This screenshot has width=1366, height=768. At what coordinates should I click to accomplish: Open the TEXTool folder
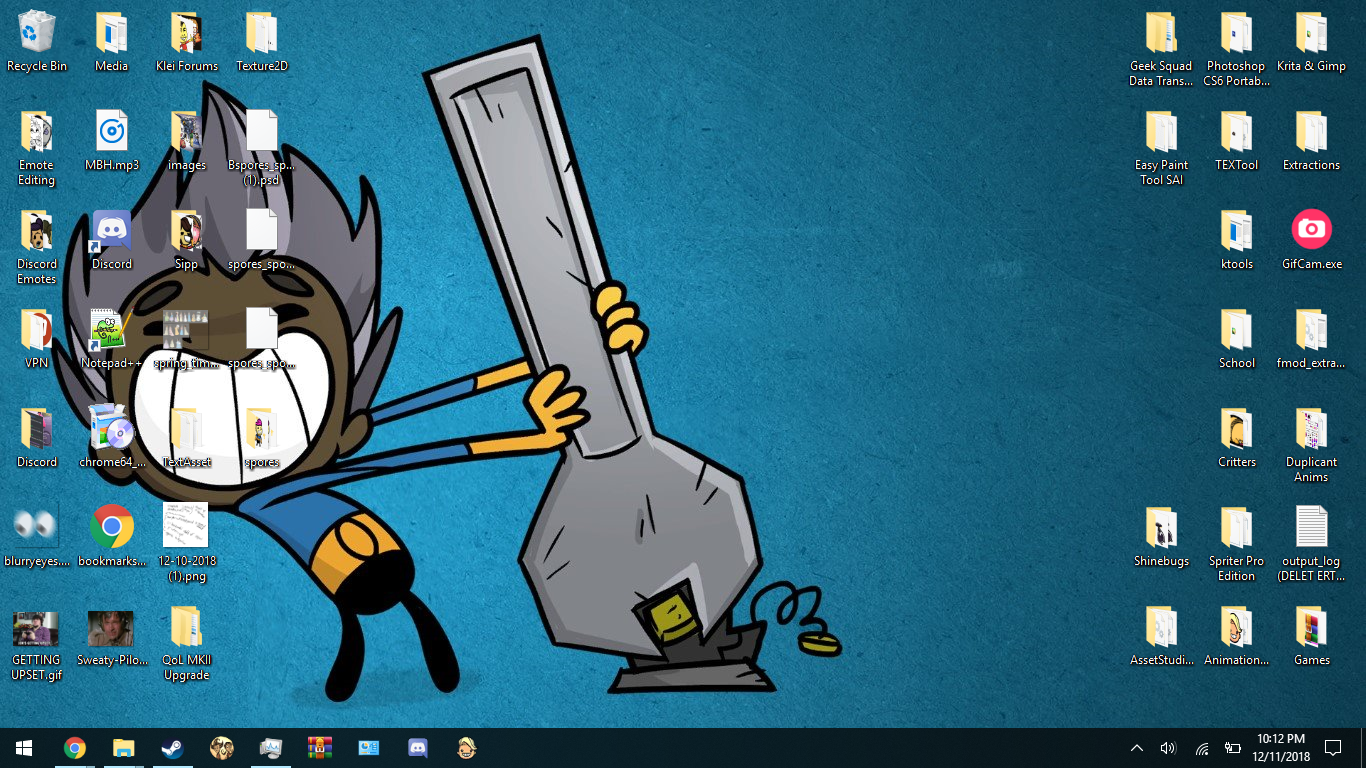point(1236,141)
